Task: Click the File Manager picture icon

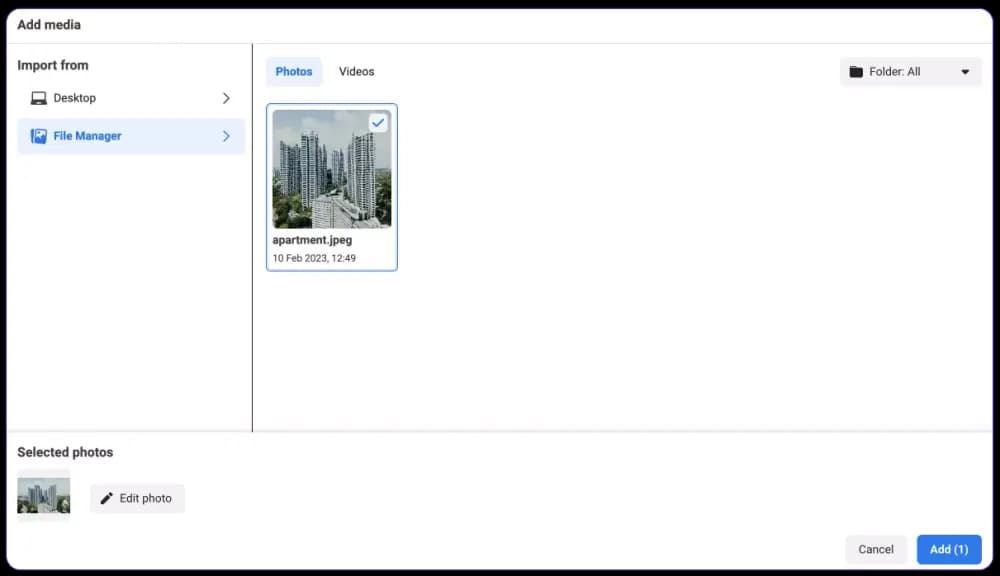Action: point(39,136)
